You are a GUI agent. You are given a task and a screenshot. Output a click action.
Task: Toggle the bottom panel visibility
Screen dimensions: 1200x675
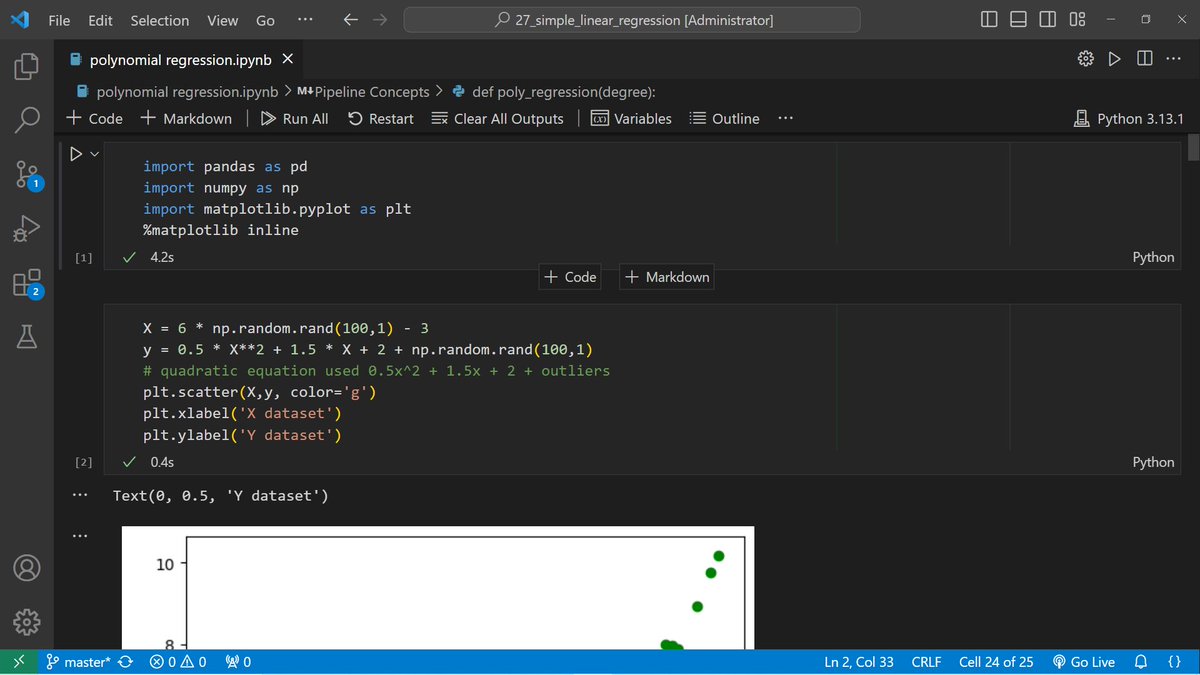1018,20
